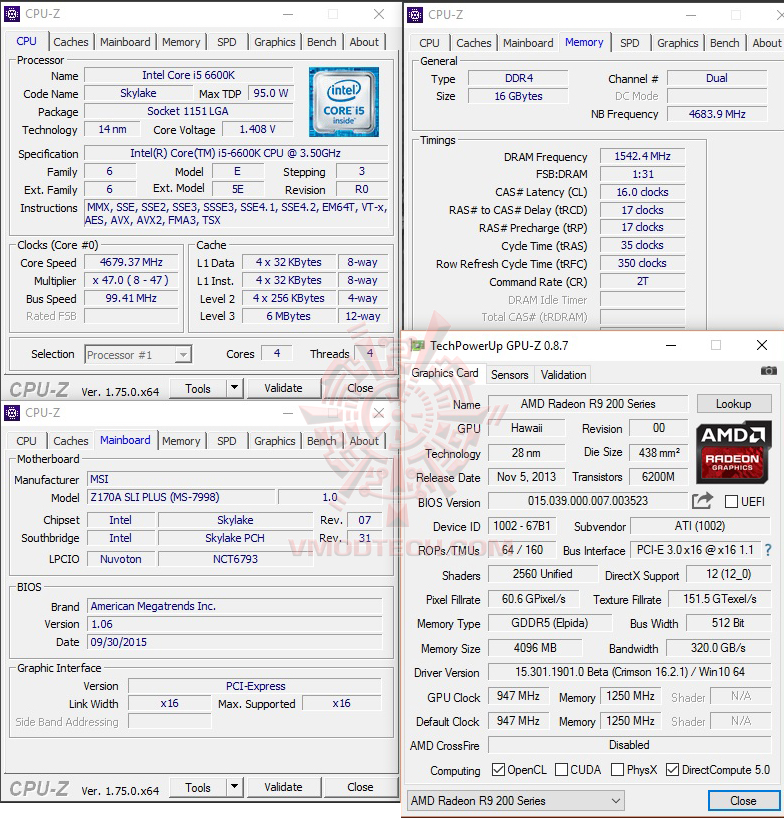Open About tab in top-left CPU-Z window
The image size is (784, 818).
[x=364, y=42]
